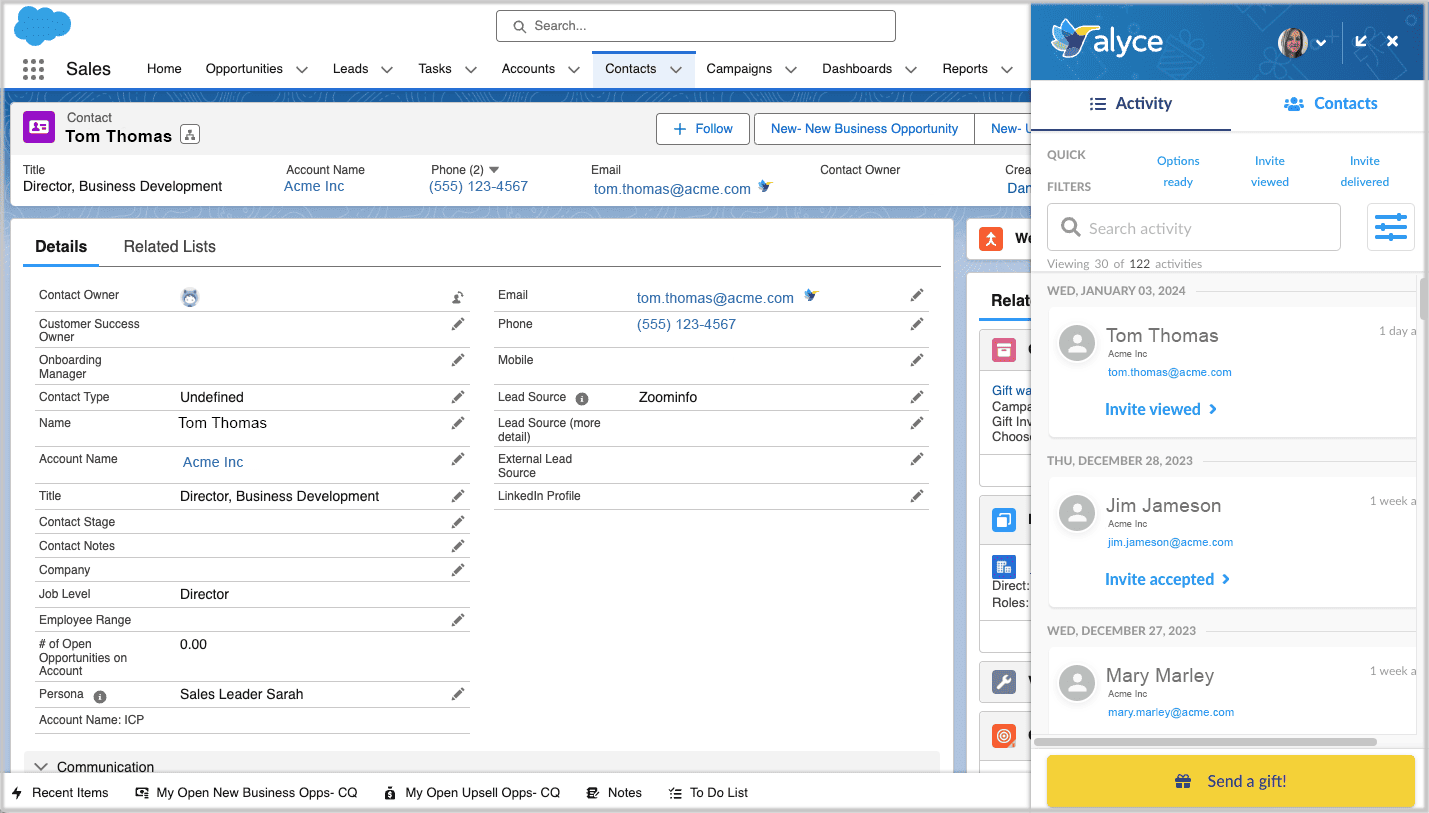Image resolution: width=1429 pixels, height=813 pixels.
Task: Open the Leads tab dropdown chevron
Action: point(387,70)
